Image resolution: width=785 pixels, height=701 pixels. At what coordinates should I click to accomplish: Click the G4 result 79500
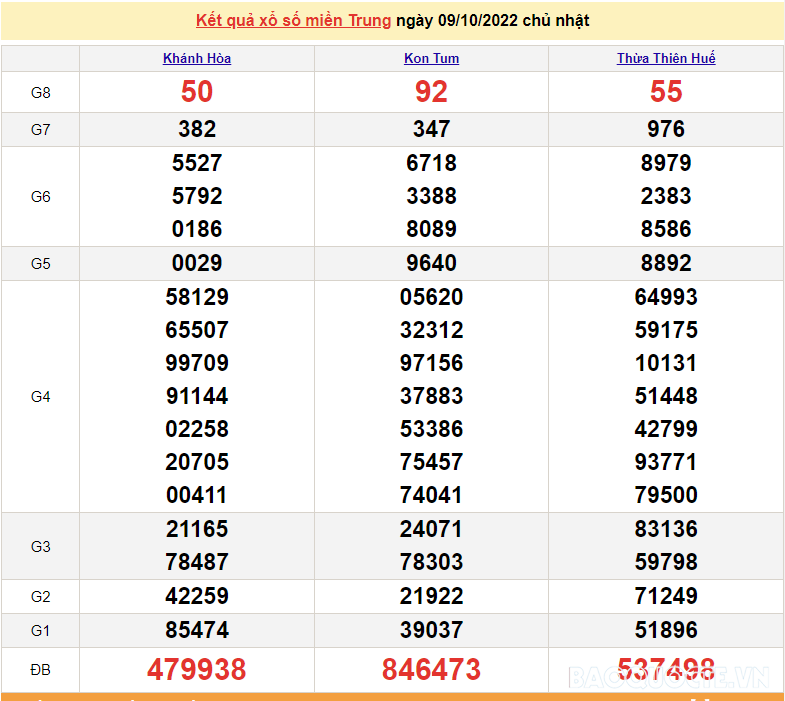[x=666, y=495]
